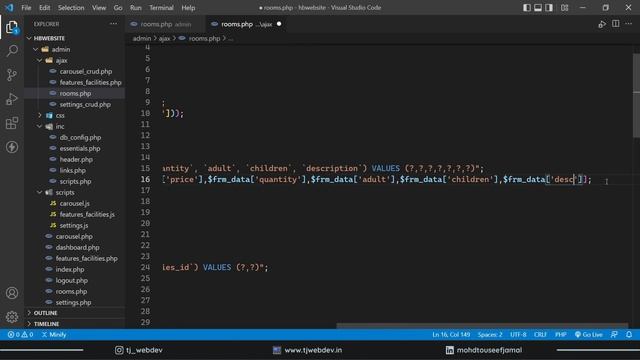
Task: Click Go Live in status bar
Action: coord(589,335)
